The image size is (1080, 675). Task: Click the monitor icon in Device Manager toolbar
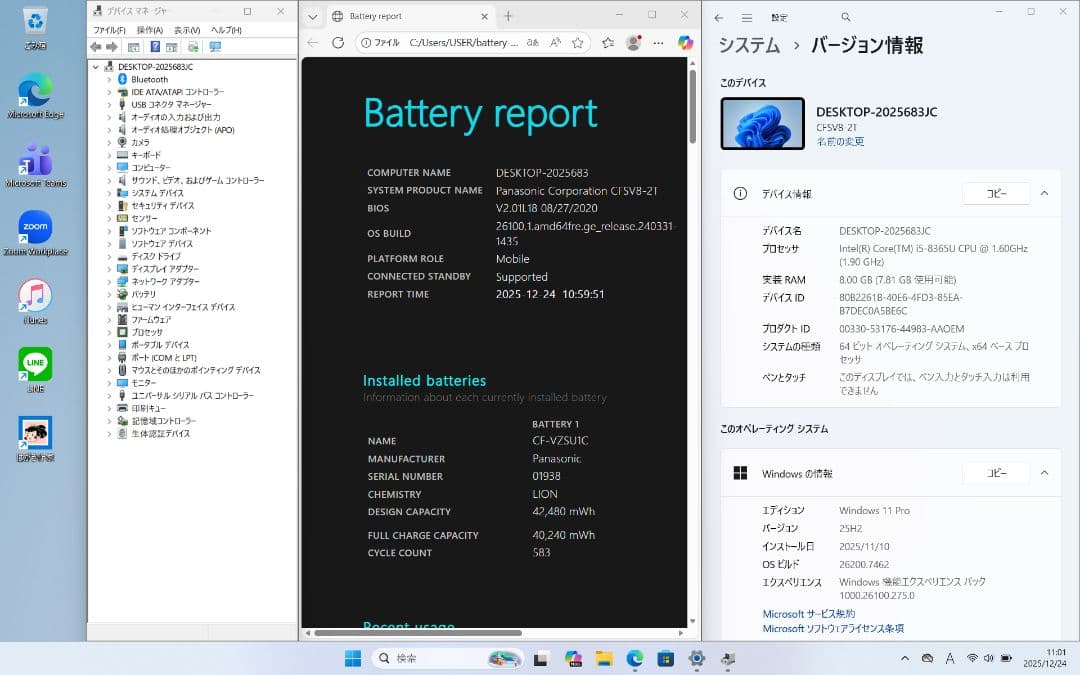[x=215, y=47]
